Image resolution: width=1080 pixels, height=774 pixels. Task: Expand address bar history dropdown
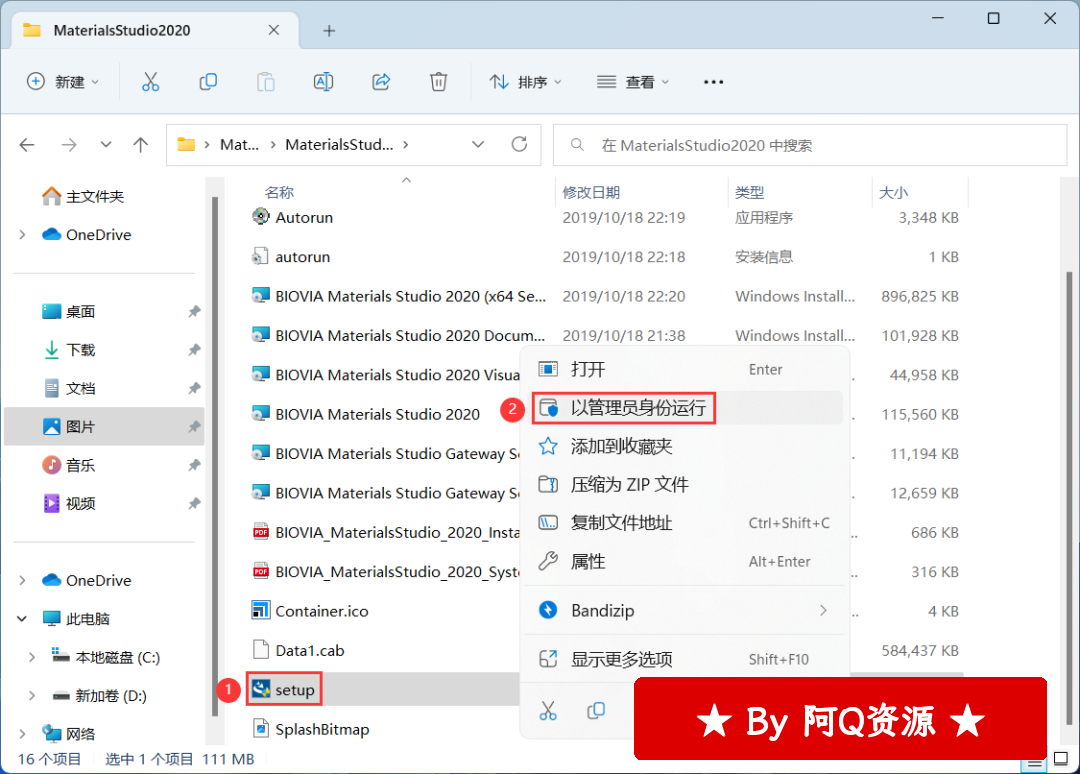tap(477, 145)
